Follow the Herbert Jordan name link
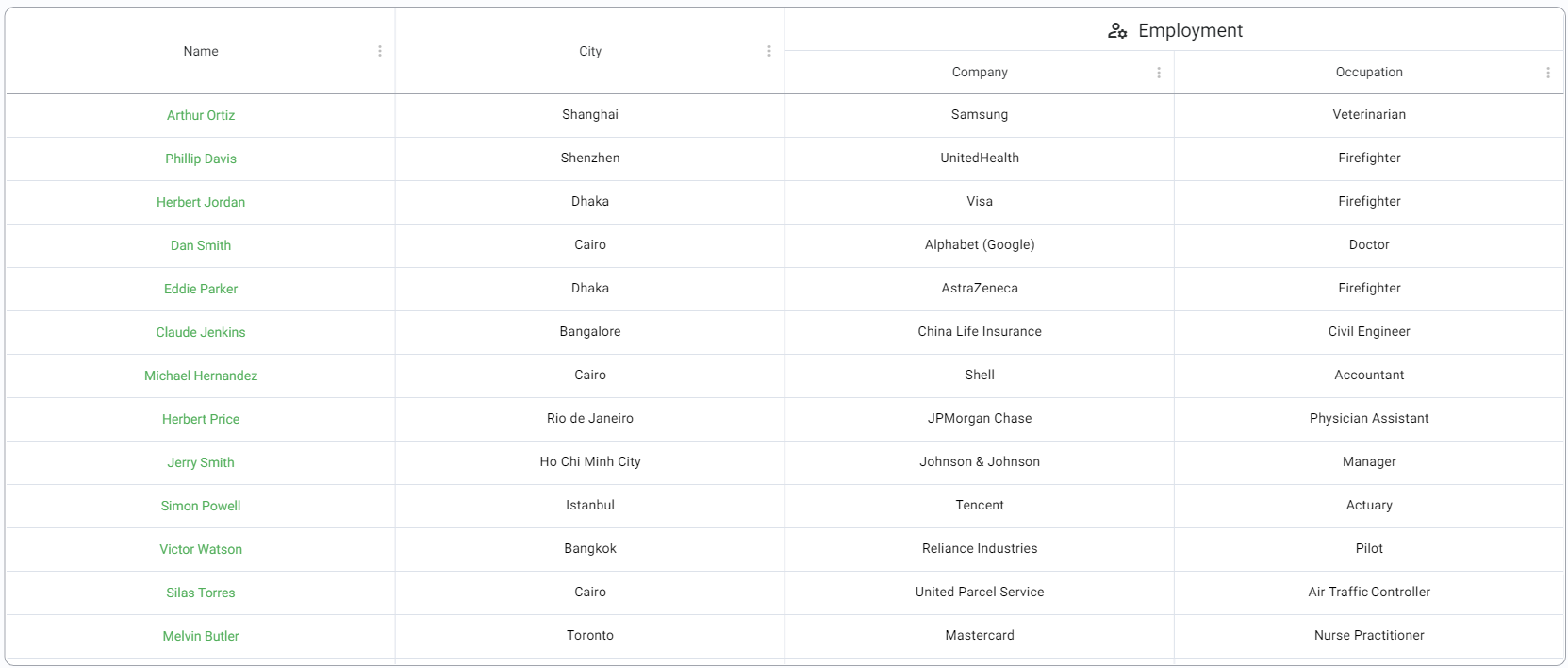1568x668 pixels. pos(201,202)
